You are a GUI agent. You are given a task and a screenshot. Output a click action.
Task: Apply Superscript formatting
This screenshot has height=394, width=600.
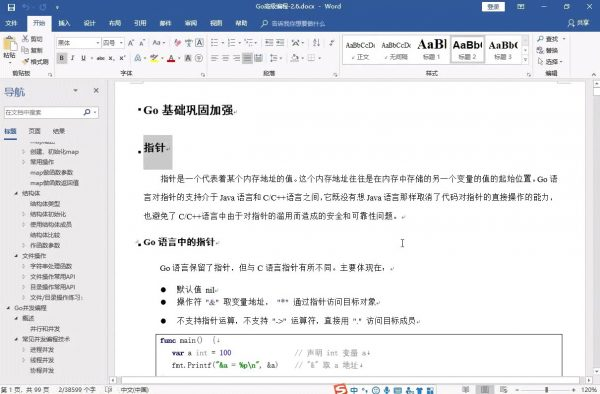122,58
